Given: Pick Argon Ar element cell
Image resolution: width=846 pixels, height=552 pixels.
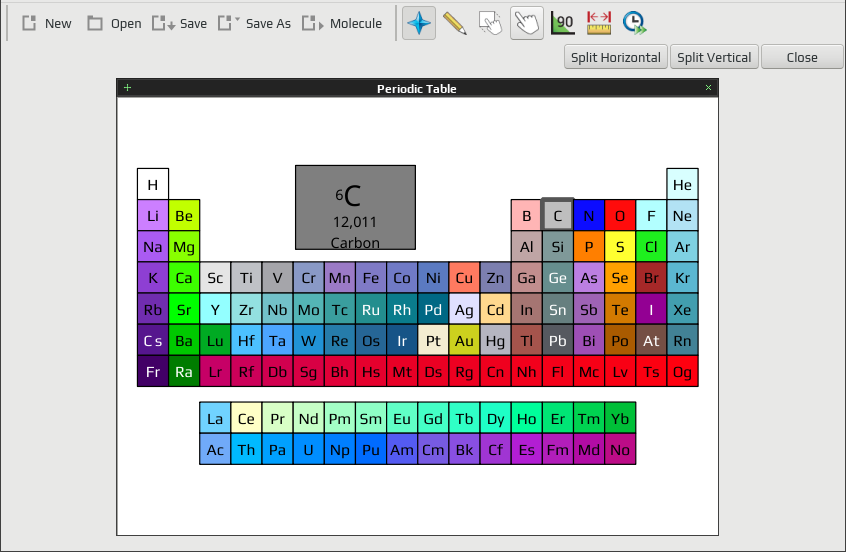Looking at the screenshot, I should [683, 247].
